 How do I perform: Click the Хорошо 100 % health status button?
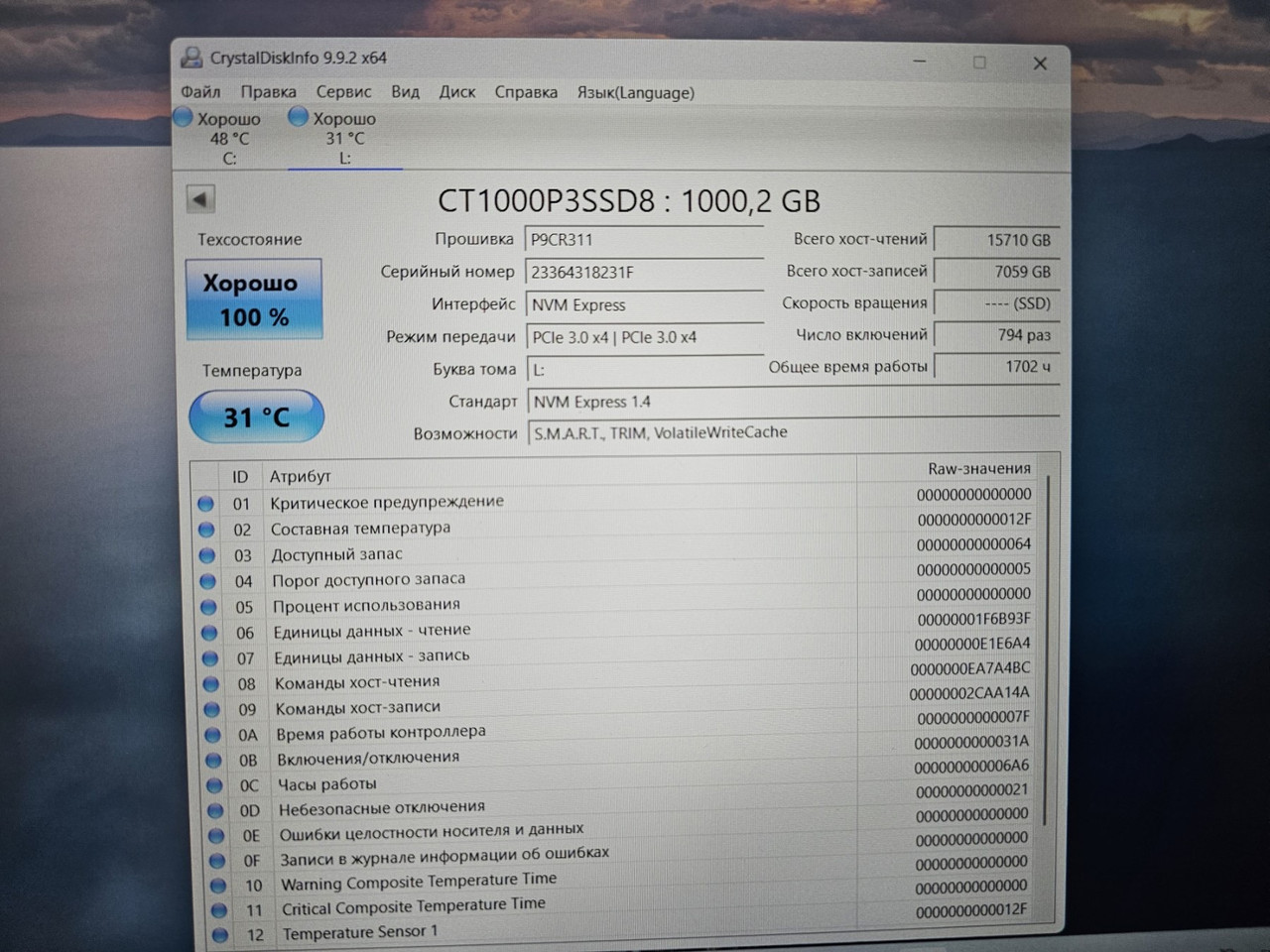254,299
